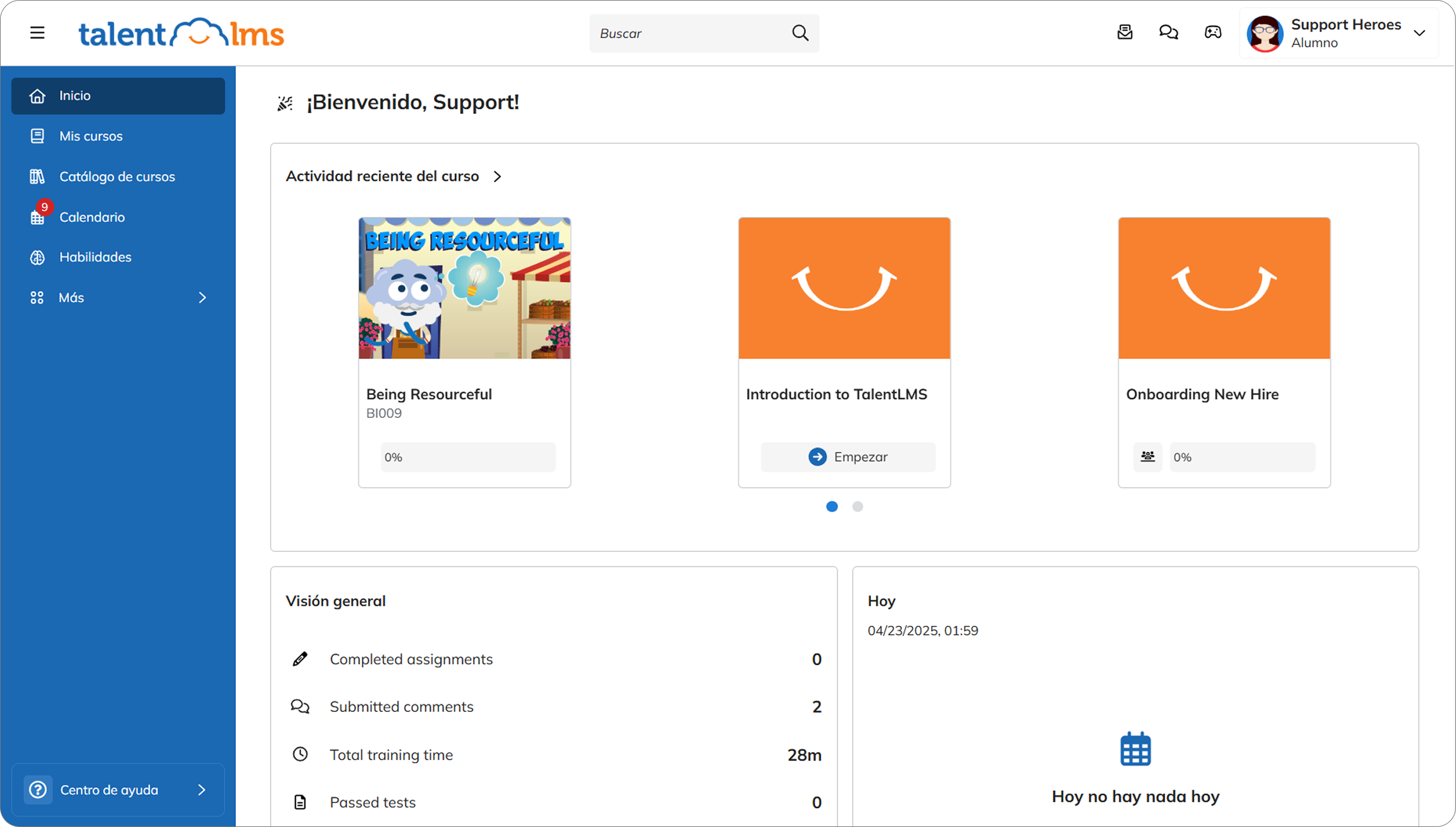This screenshot has width=1456, height=827.
Task: Open Calendario in the sidebar
Action: coord(118,217)
